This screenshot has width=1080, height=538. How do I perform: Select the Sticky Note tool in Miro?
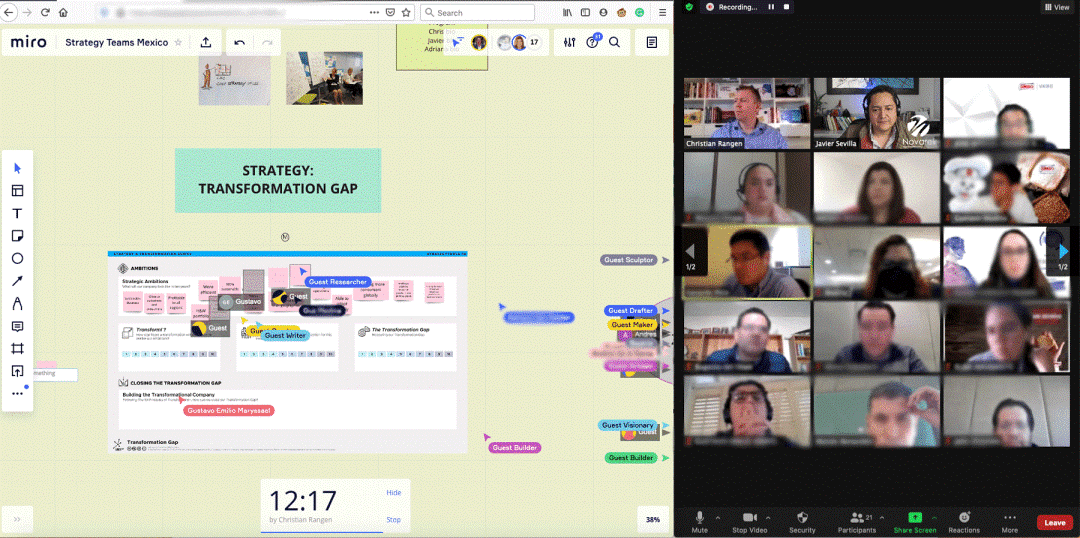[17, 236]
